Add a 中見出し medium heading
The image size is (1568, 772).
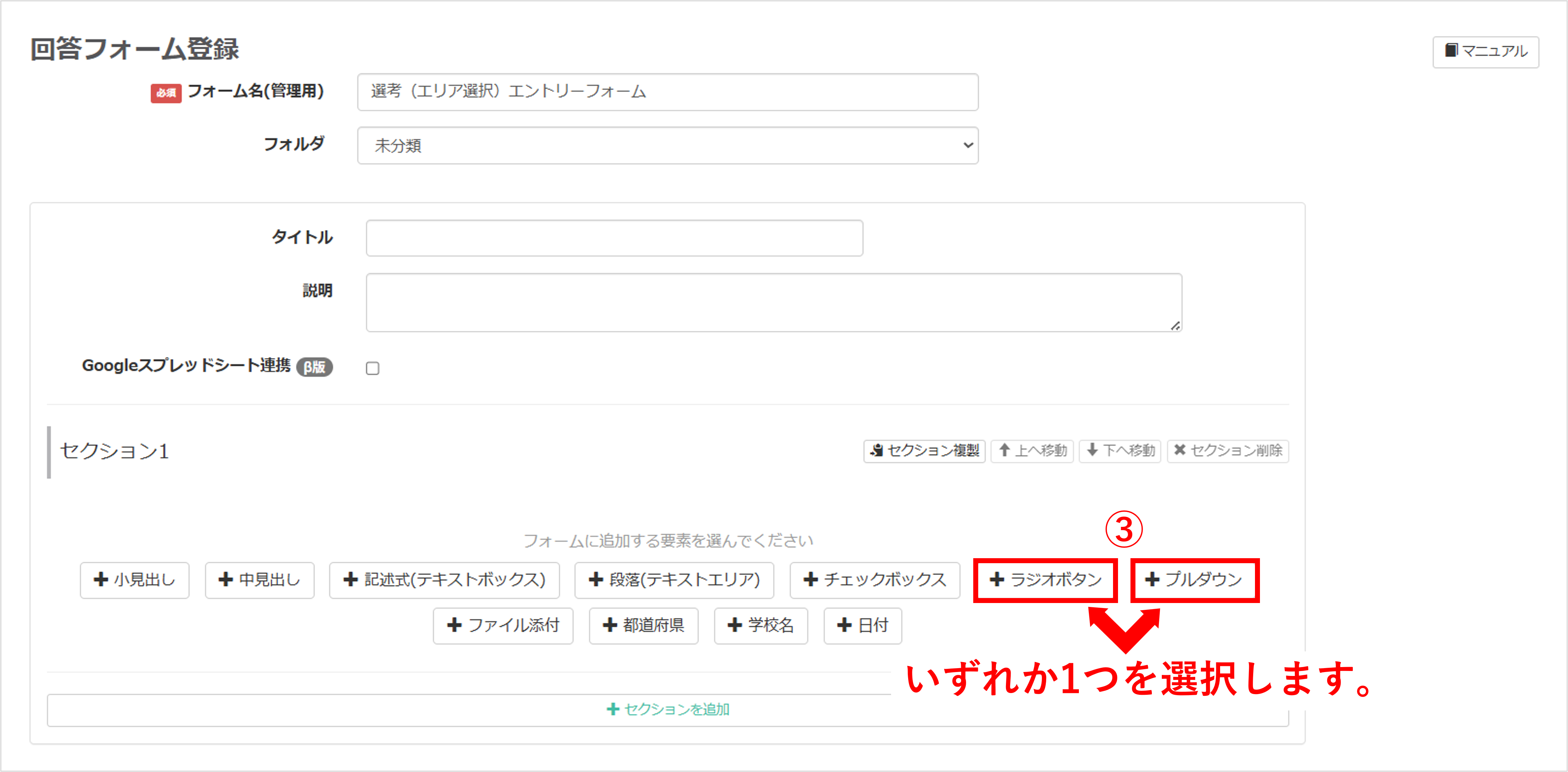[x=259, y=580]
